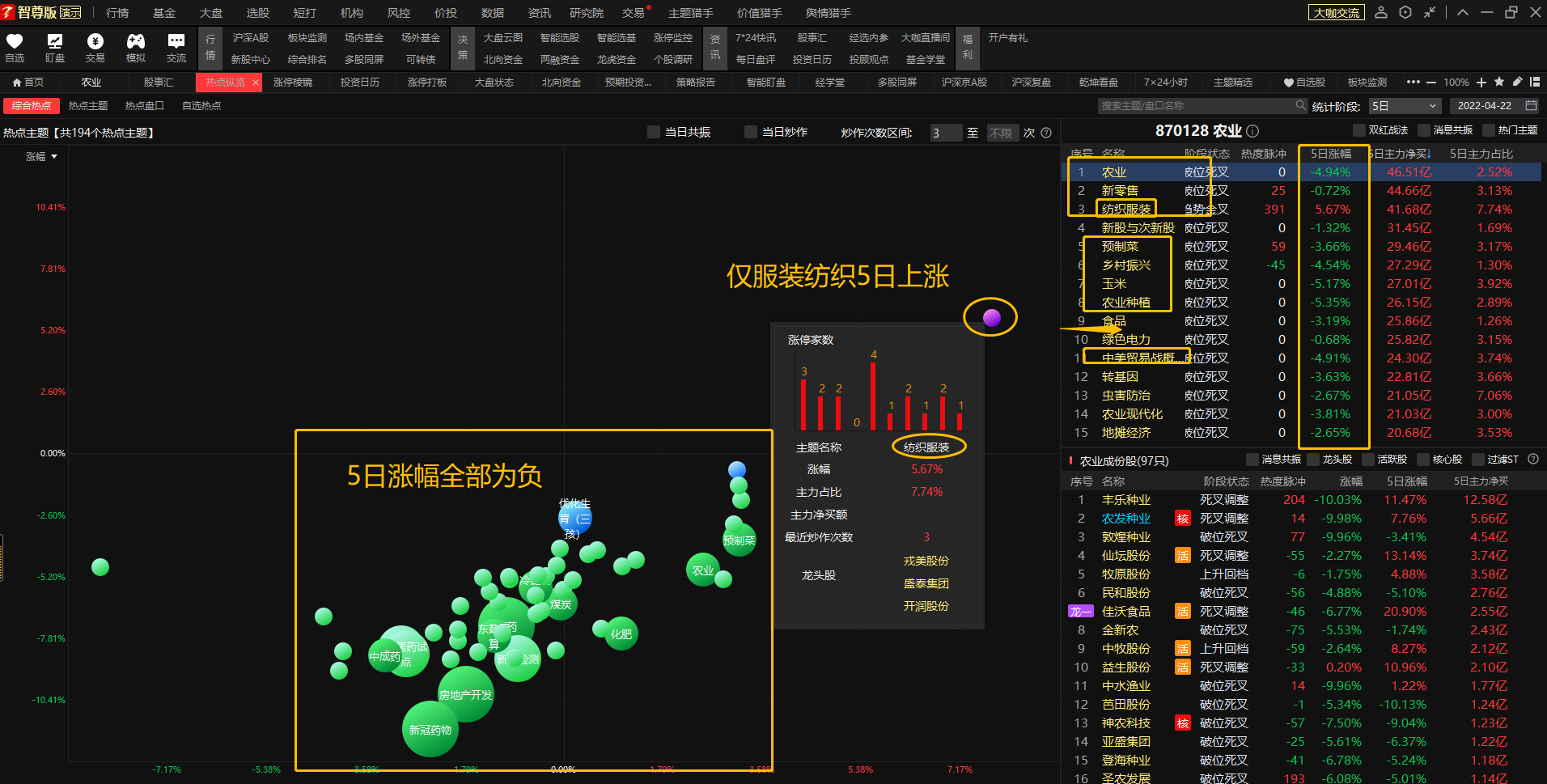Click the user account icon in the title bar
This screenshot has height=784, width=1547.
[1381, 12]
